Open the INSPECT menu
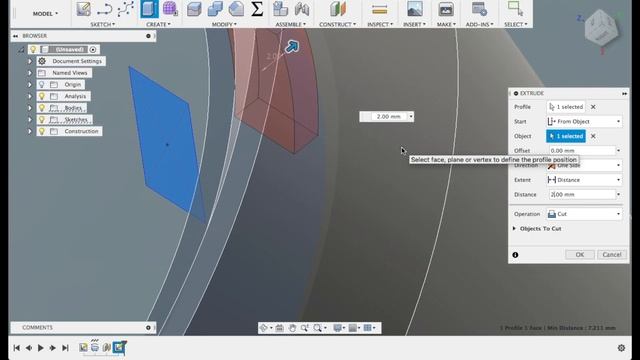The width and height of the screenshot is (640, 360). [380, 24]
